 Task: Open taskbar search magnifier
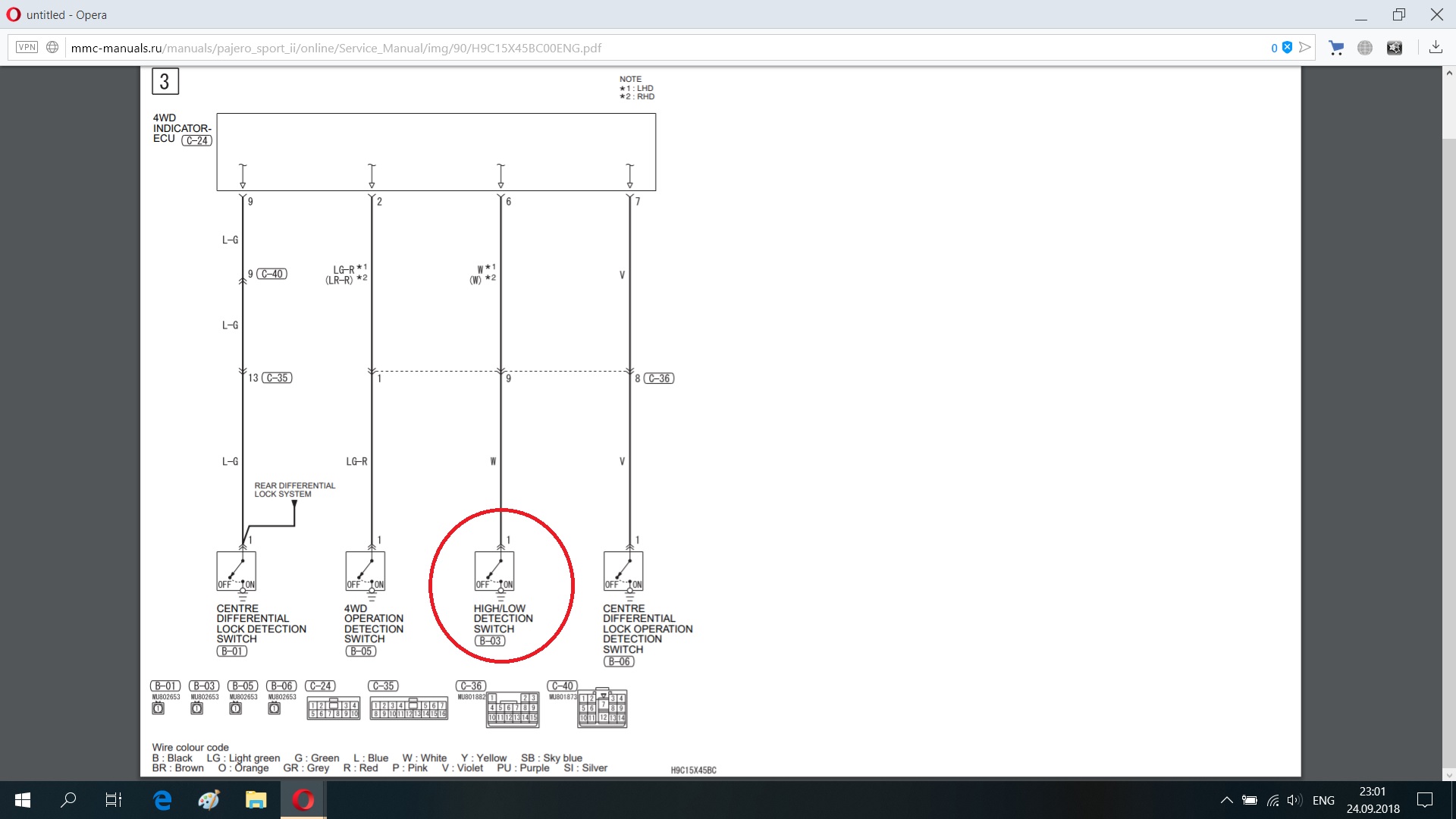coord(68,800)
